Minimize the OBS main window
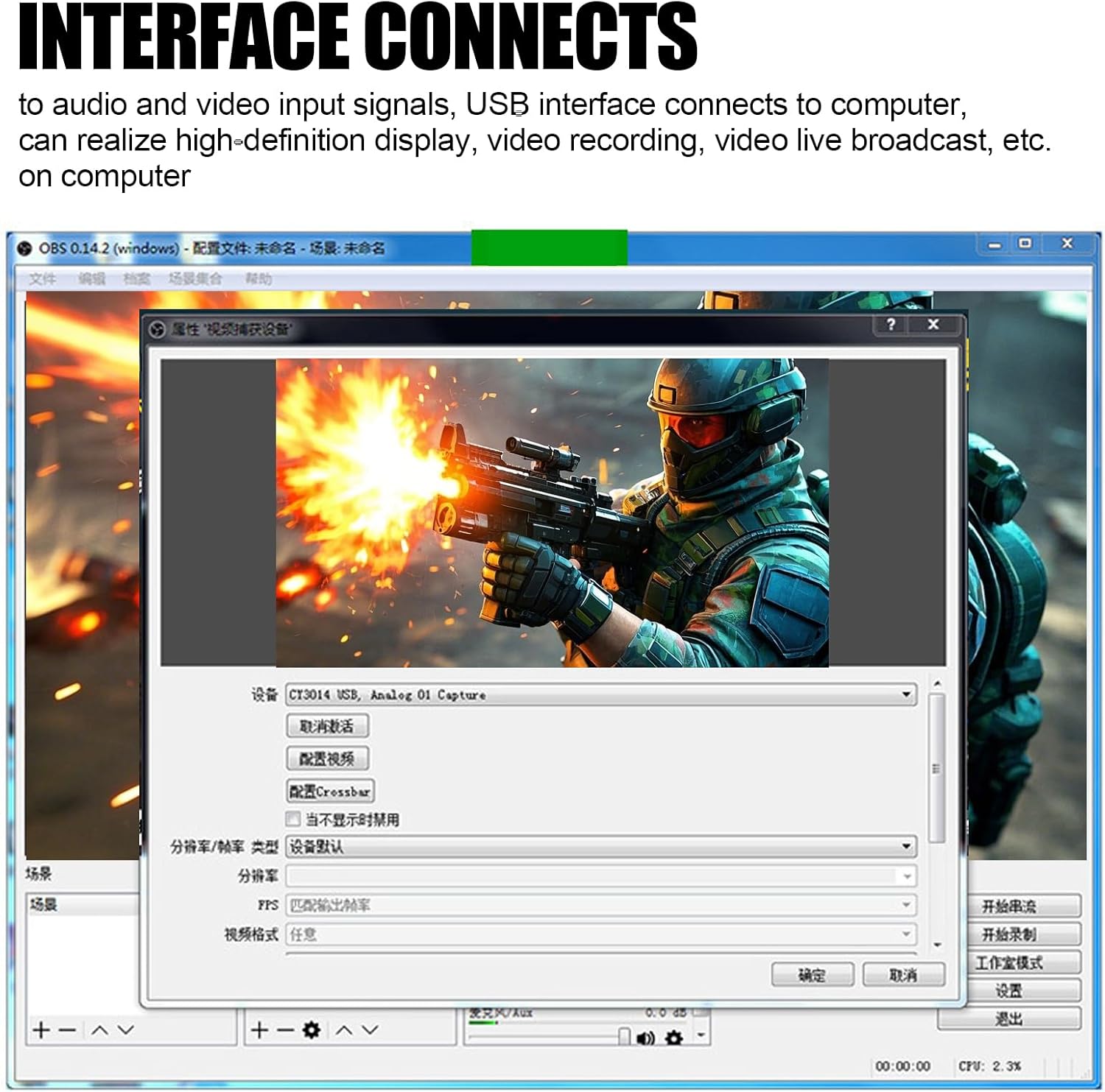 coord(994,244)
